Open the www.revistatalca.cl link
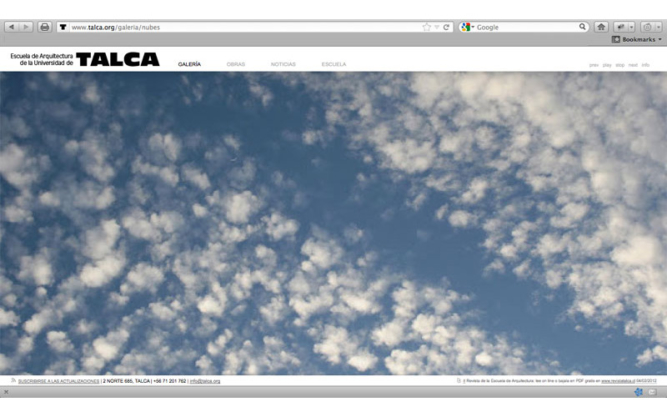667x417 pixels. coord(618,381)
